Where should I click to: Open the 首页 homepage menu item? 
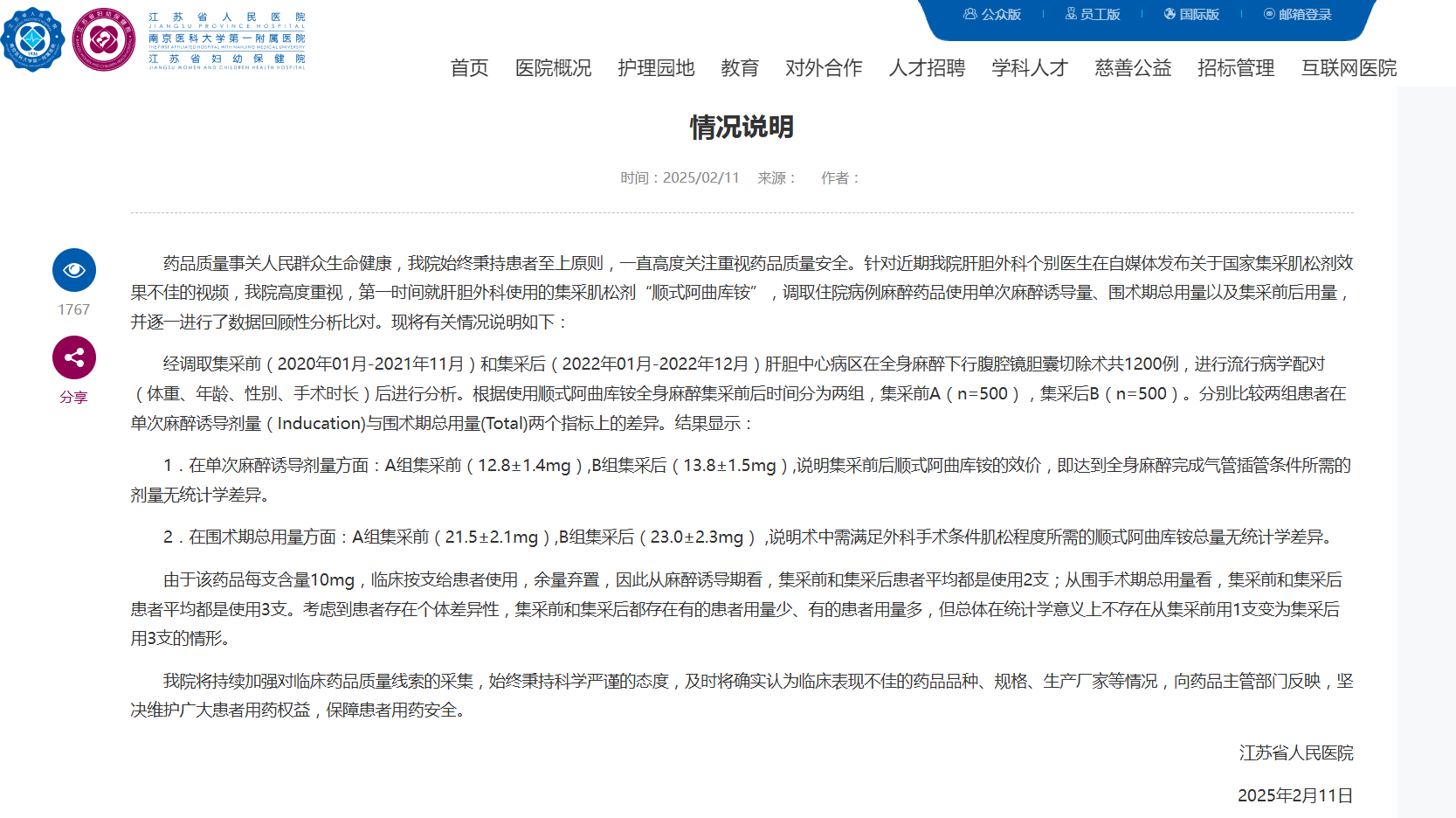(x=469, y=67)
